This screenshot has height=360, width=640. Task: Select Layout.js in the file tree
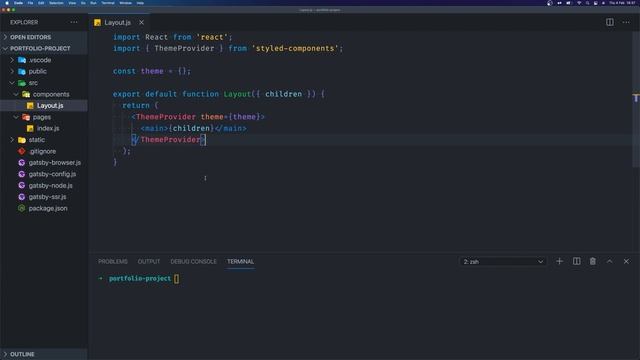tap(50, 106)
